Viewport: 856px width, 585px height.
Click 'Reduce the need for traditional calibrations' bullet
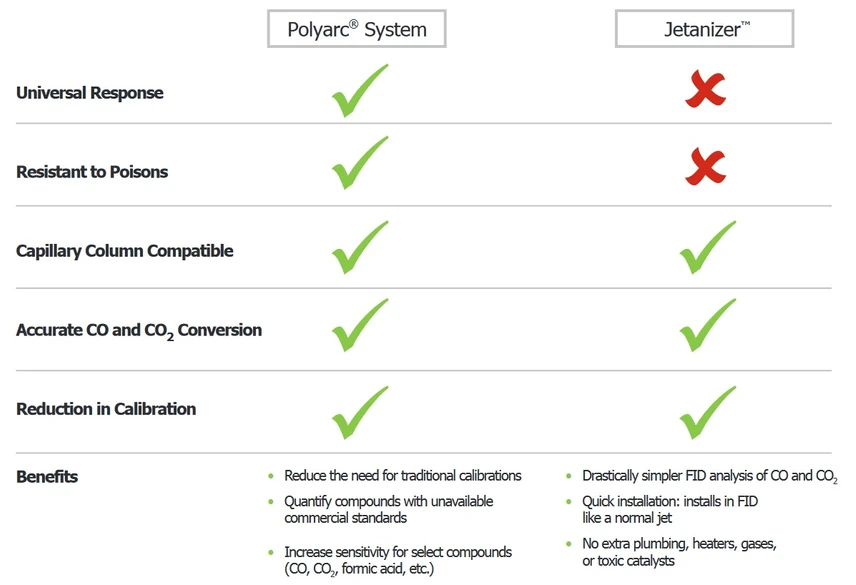pos(402,476)
